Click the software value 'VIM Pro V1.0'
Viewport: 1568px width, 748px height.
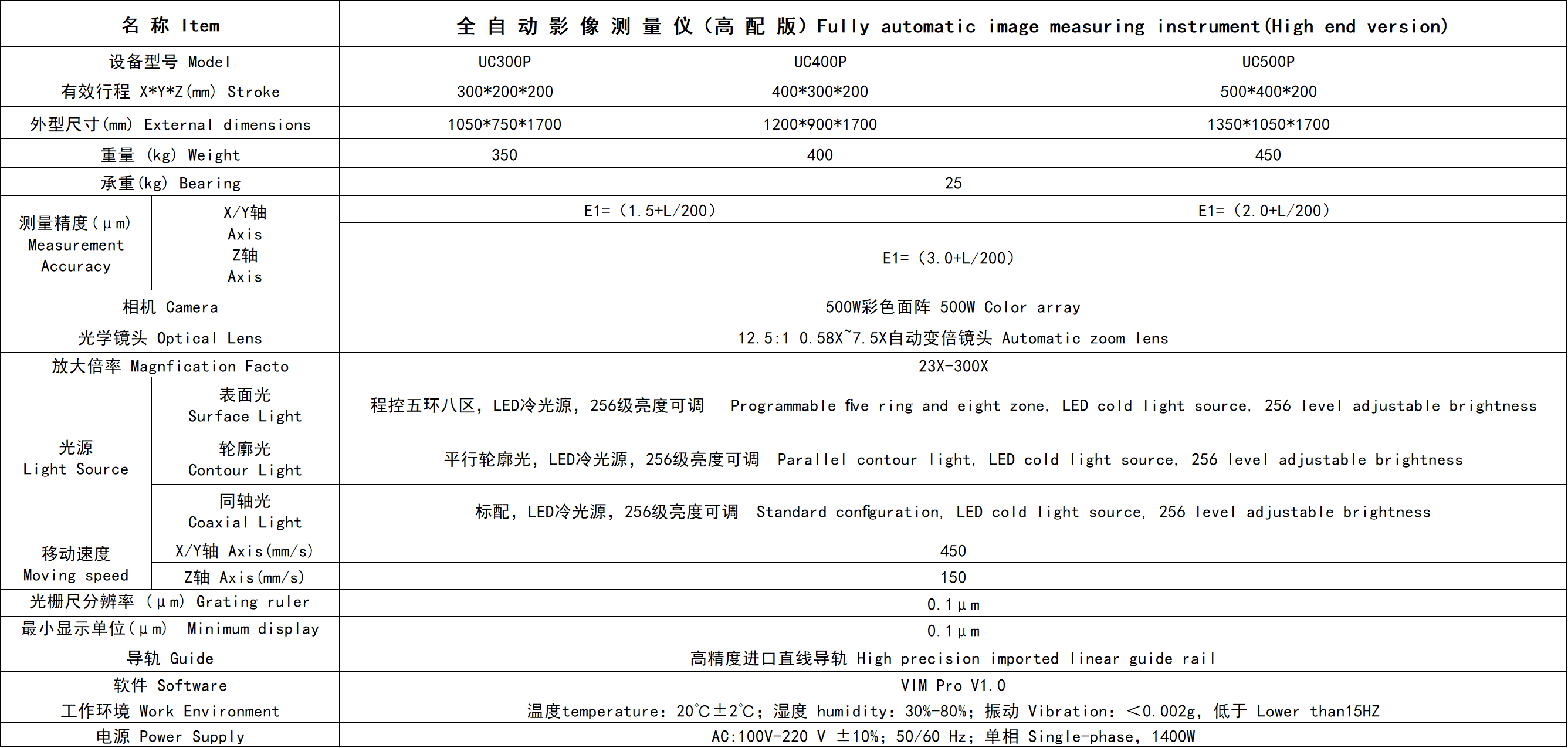coord(953,685)
